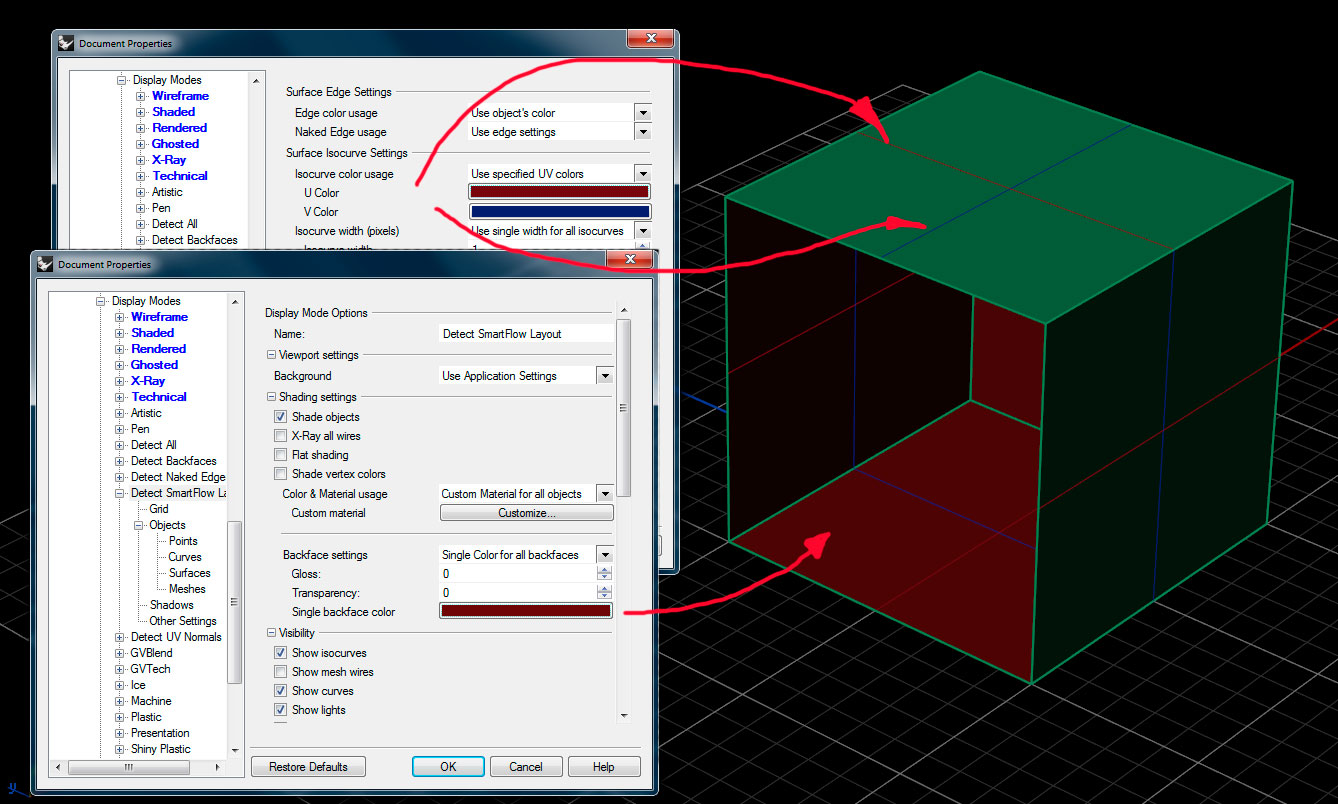Collapse Display Modes node in front dialog tree
1338x804 pixels.
click(x=100, y=301)
